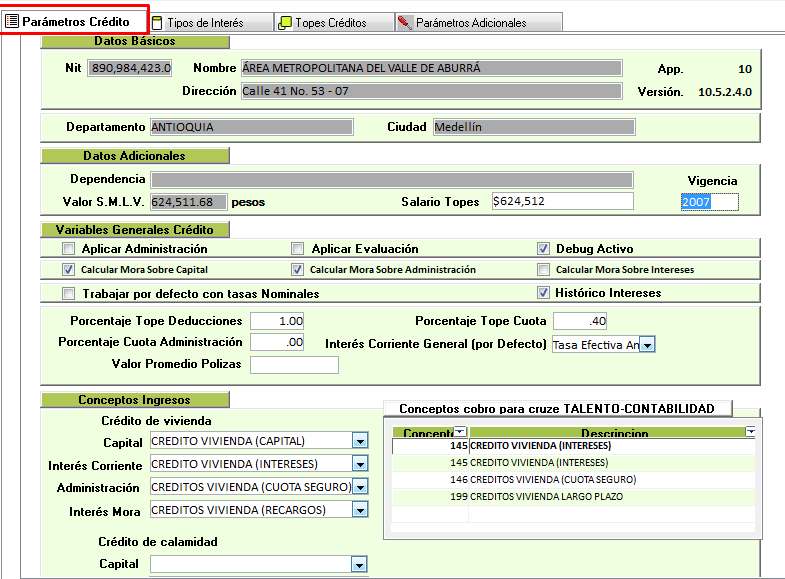Toggle the Histórico Intereses checkbox

[544, 293]
